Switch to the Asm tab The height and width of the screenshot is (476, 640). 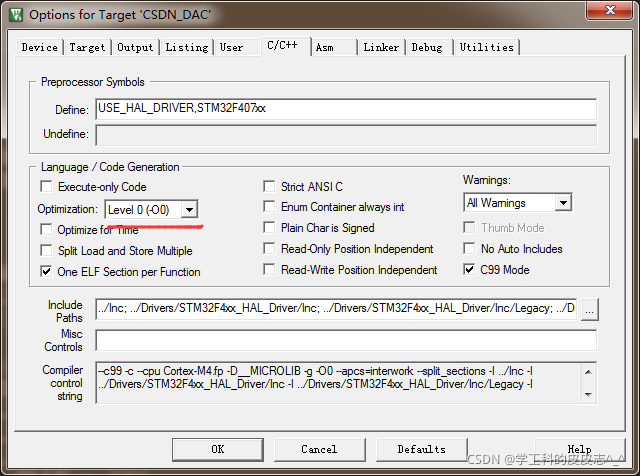click(325, 47)
